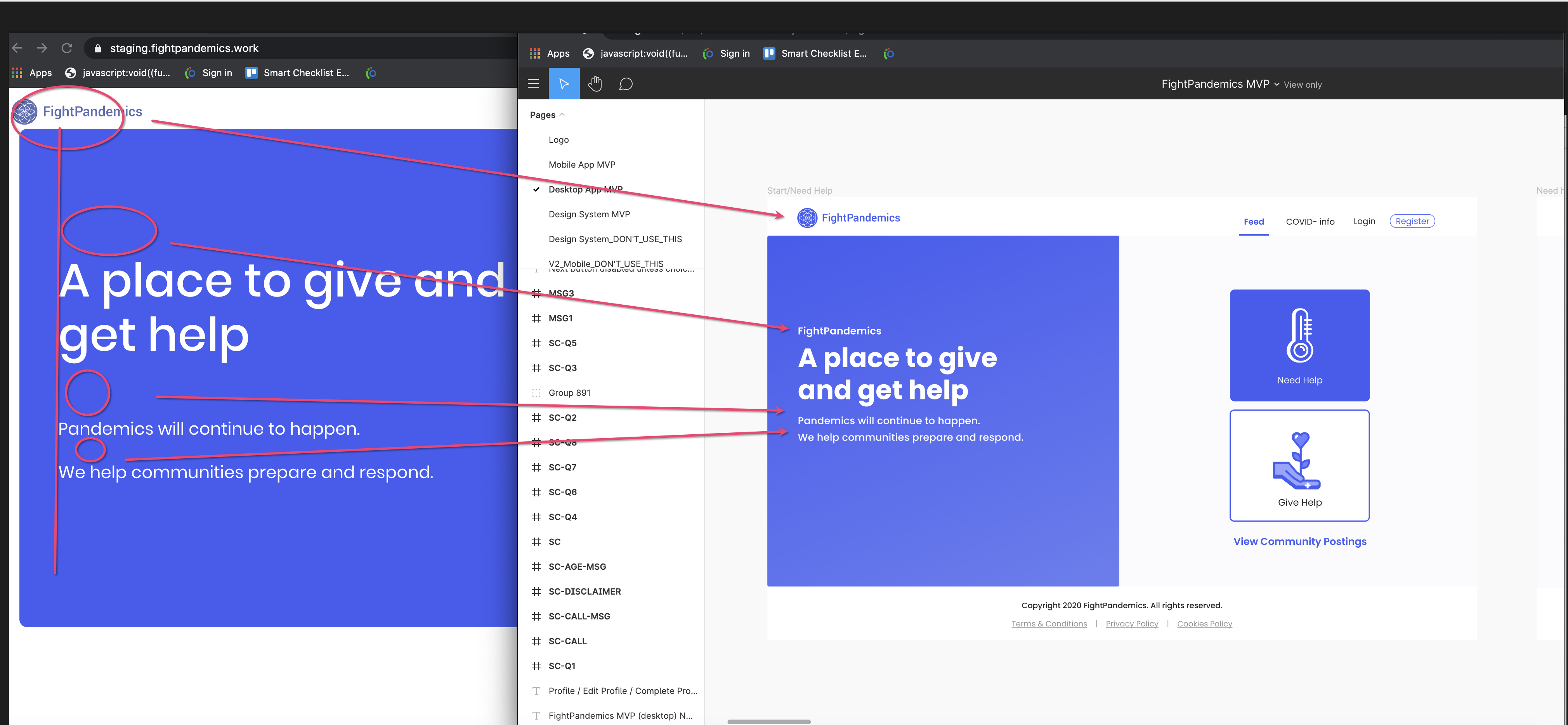Select the MSG1 frame layer

(560, 318)
